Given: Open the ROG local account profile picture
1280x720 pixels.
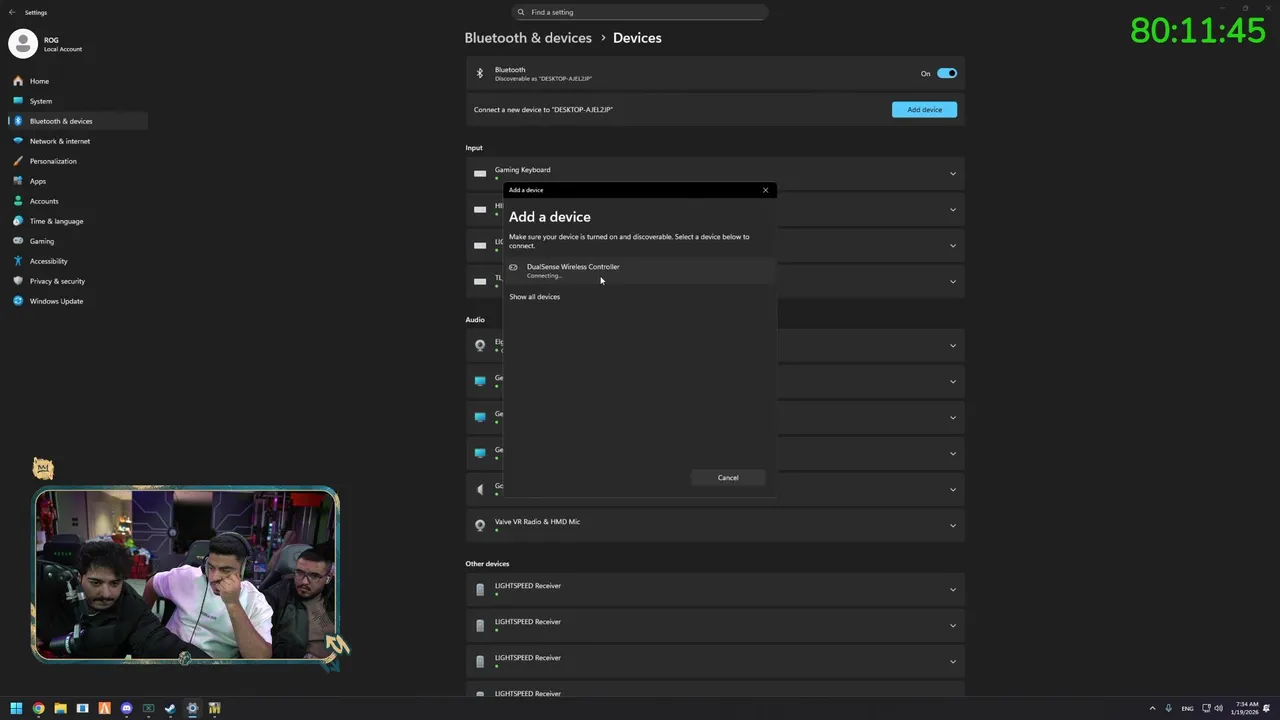Looking at the screenshot, I should 23,43.
